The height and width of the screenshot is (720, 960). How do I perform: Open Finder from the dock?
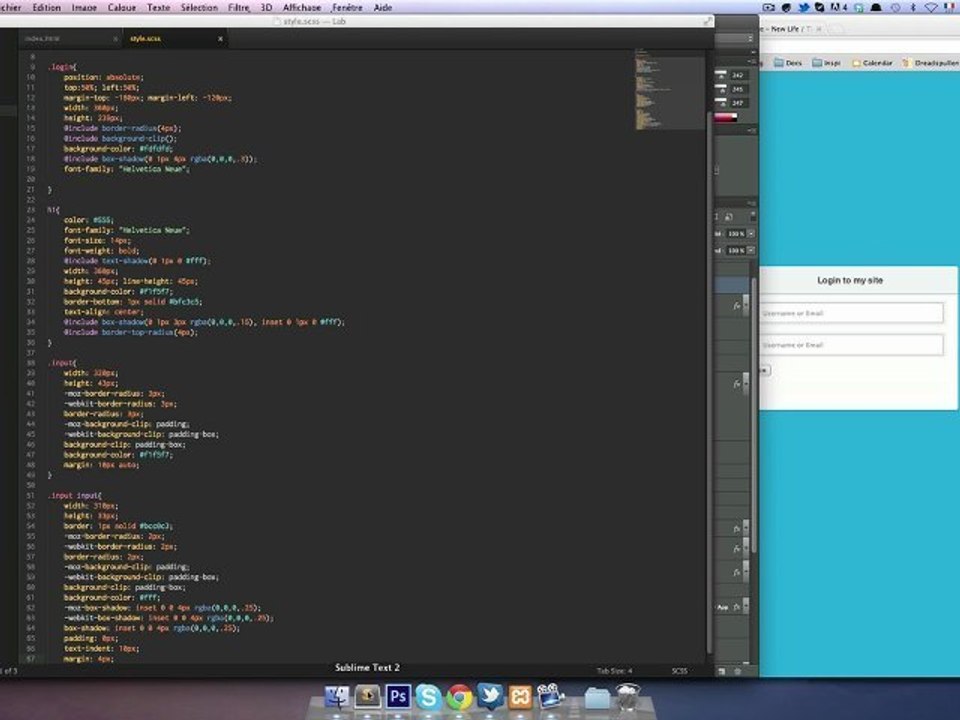[336, 697]
